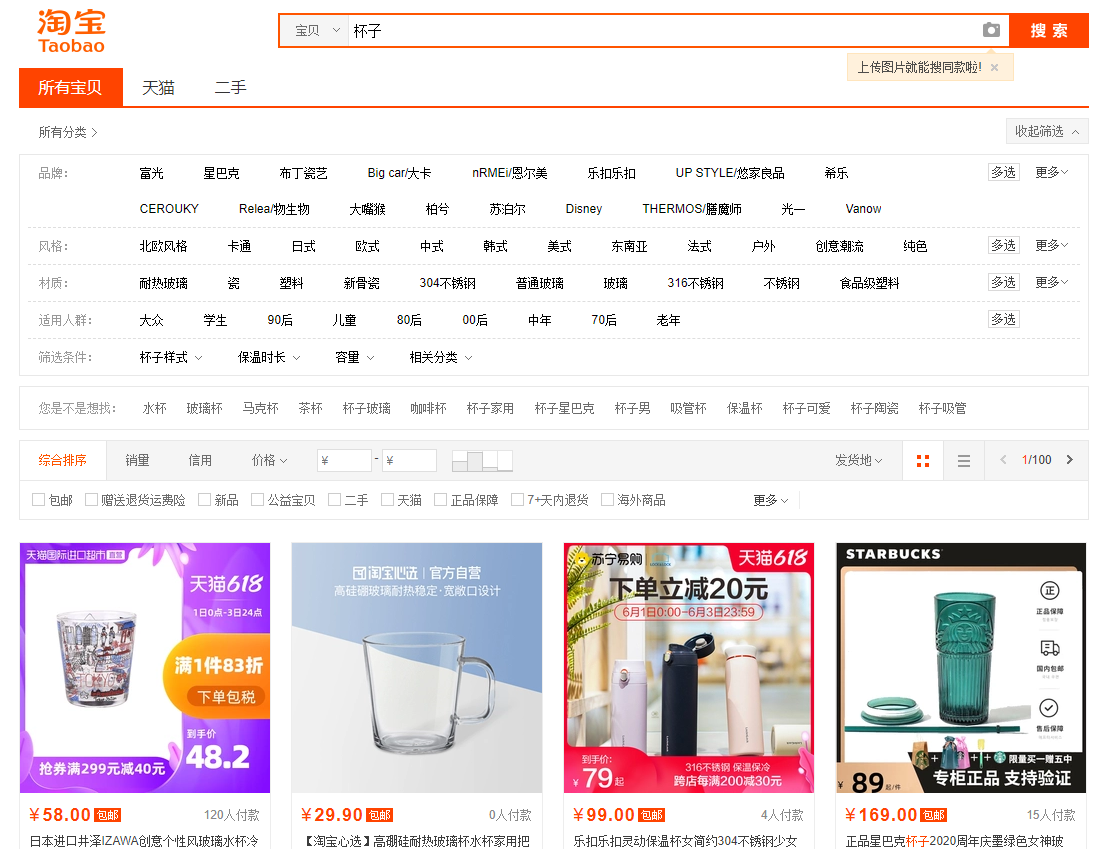
Task: Open 发货地 location dropdown
Action: [858, 460]
